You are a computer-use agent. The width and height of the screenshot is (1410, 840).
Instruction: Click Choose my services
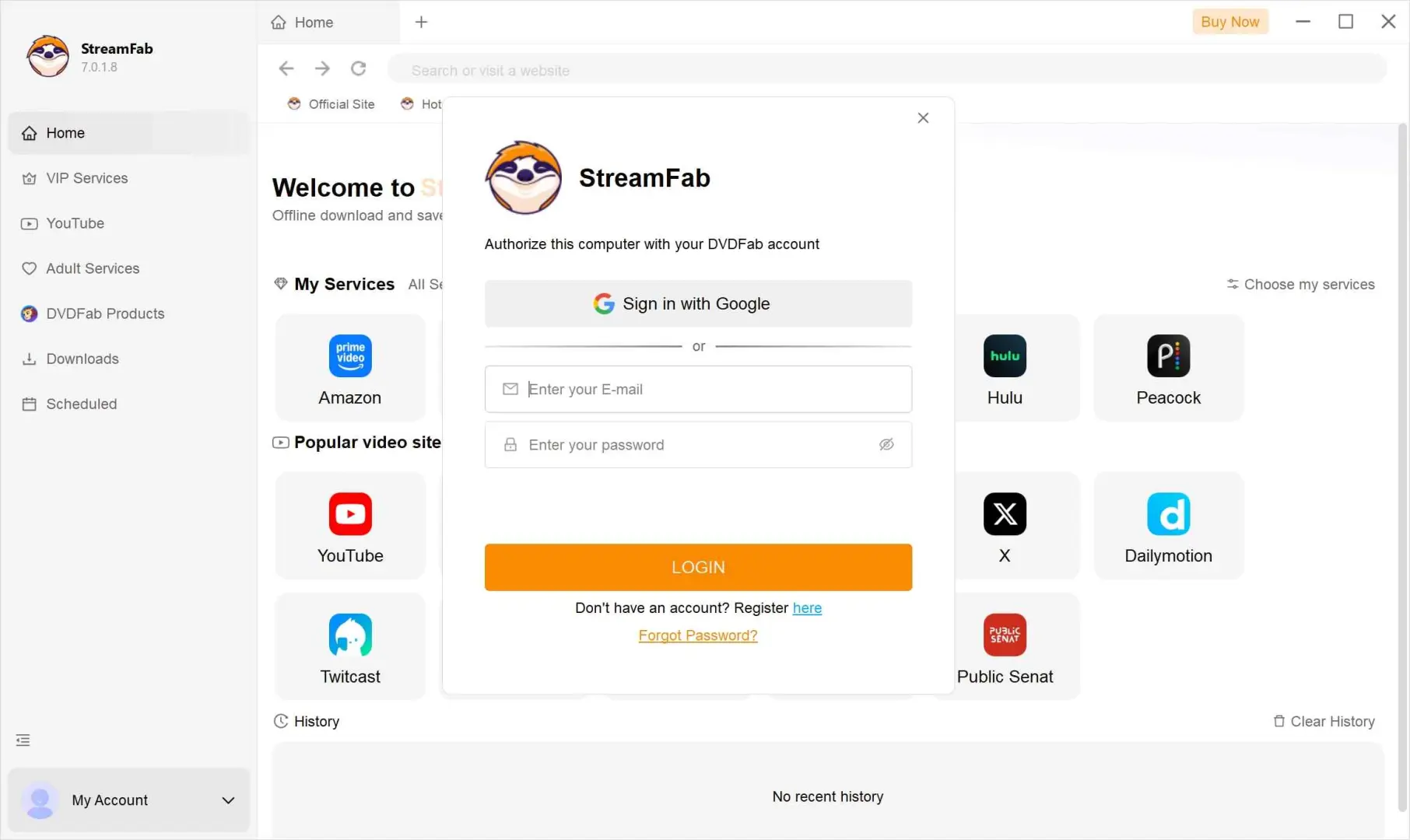click(1300, 285)
